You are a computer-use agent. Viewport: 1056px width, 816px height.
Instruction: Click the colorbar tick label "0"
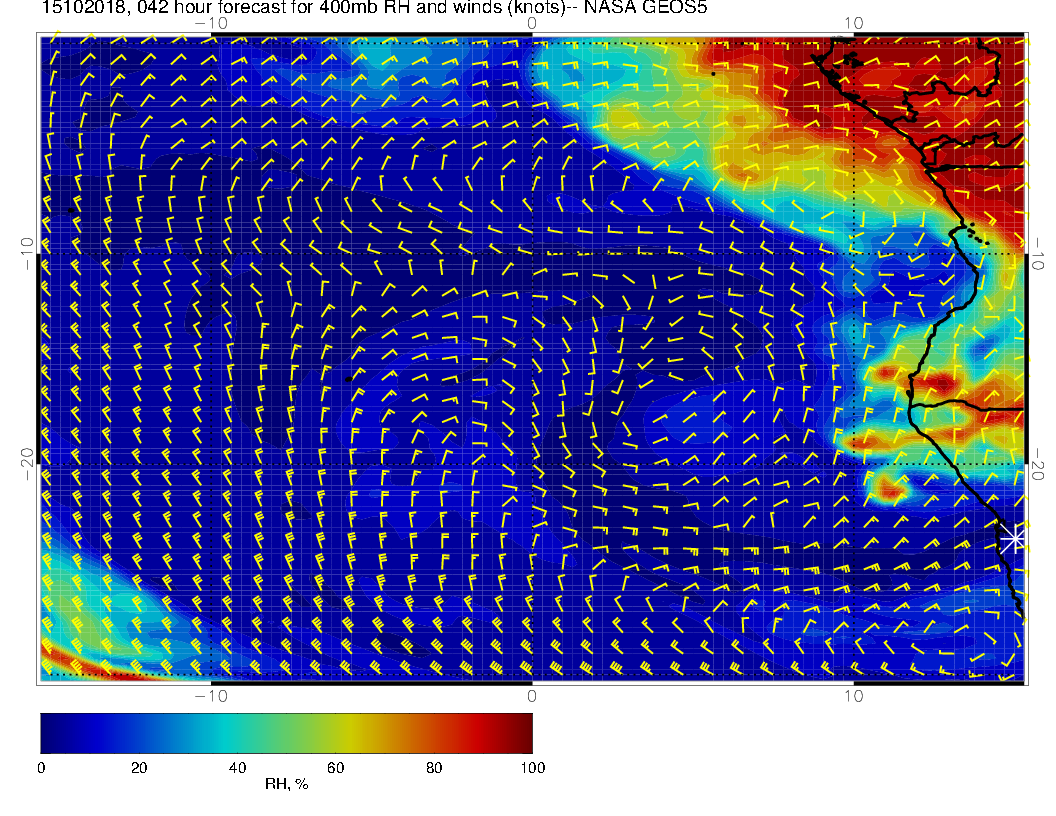tap(42, 768)
